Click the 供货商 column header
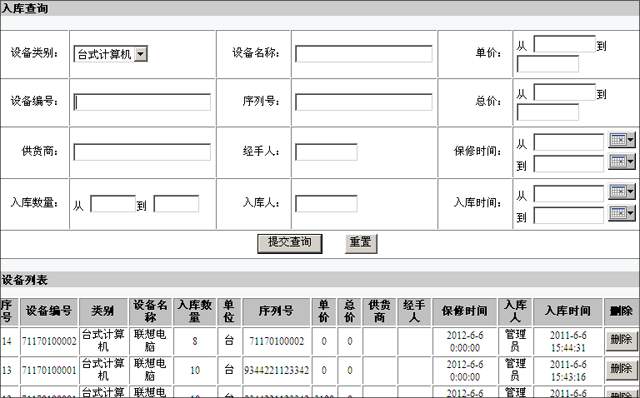 coord(379,311)
